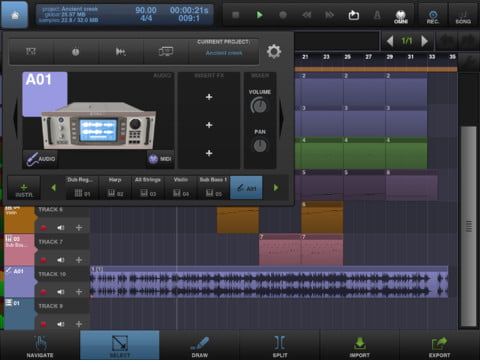Adjust the Volume knob in mixer
The height and width of the screenshot is (360, 480).
coord(259,106)
